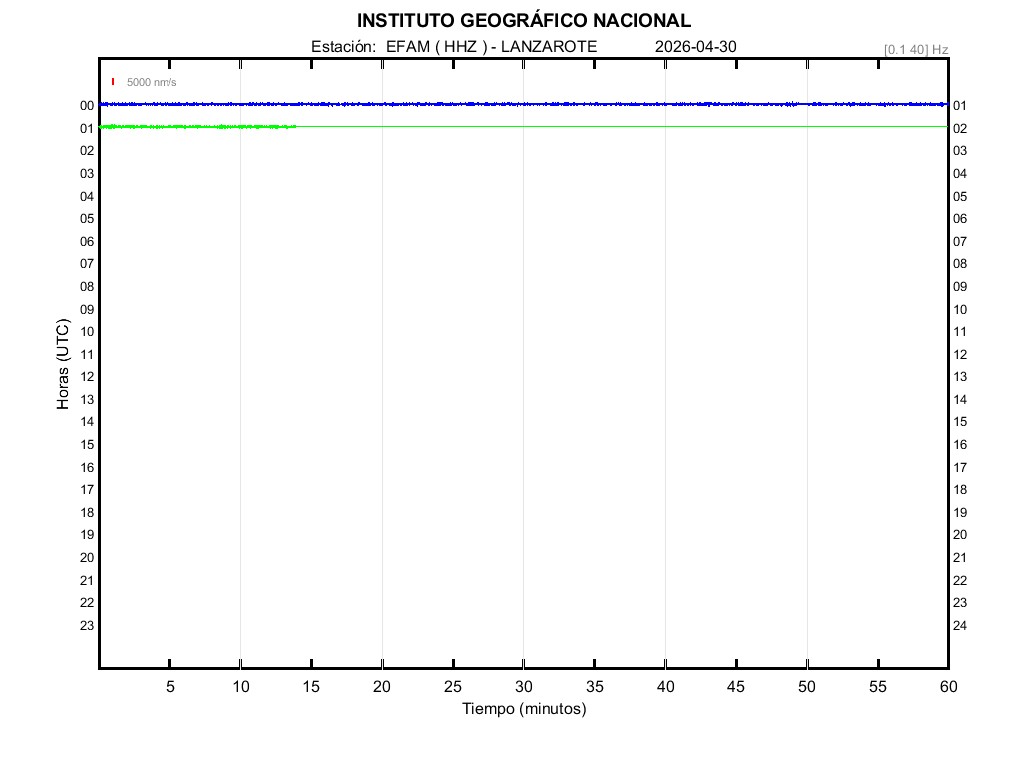1024x768 pixels.
Task: Click the 20 minute tick on the time axis
Action: [x=382, y=686]
